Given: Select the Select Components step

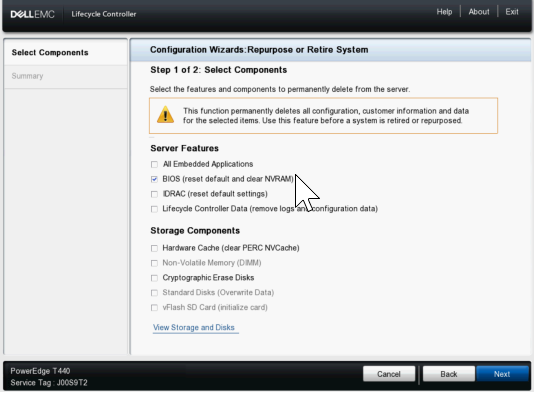Looking at the screenshot, I should coord(66,52).
